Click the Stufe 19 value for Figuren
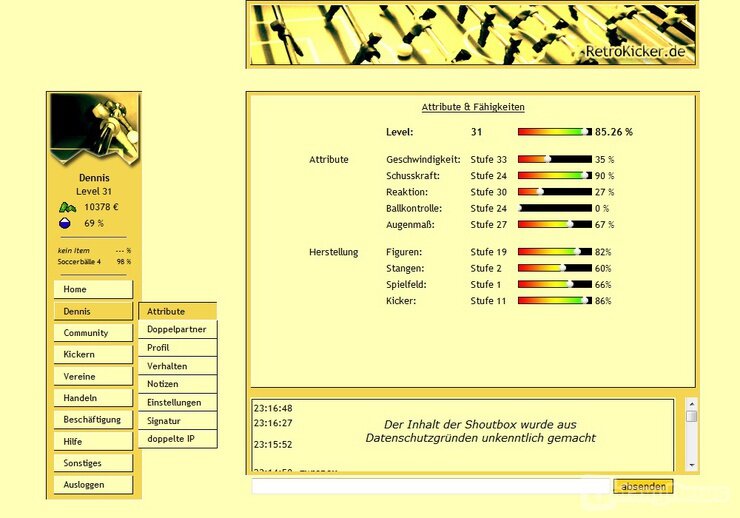 [488, 252]
